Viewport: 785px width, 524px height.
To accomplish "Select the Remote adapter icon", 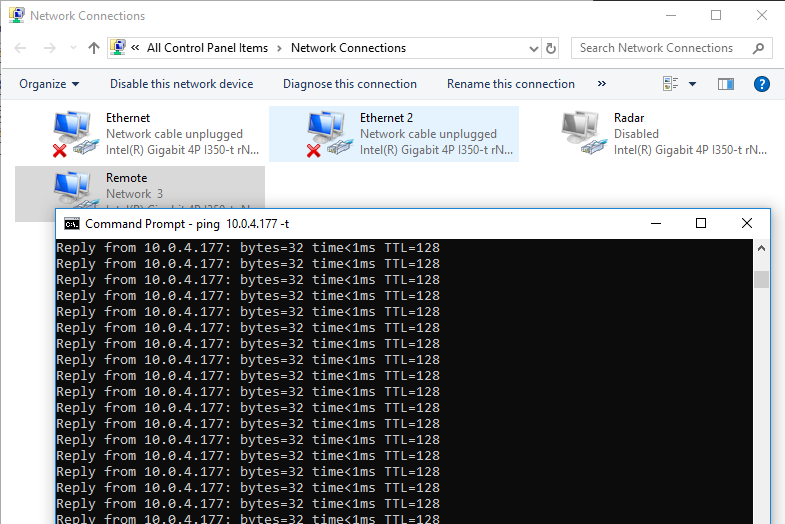I will [x=75, y=190].
